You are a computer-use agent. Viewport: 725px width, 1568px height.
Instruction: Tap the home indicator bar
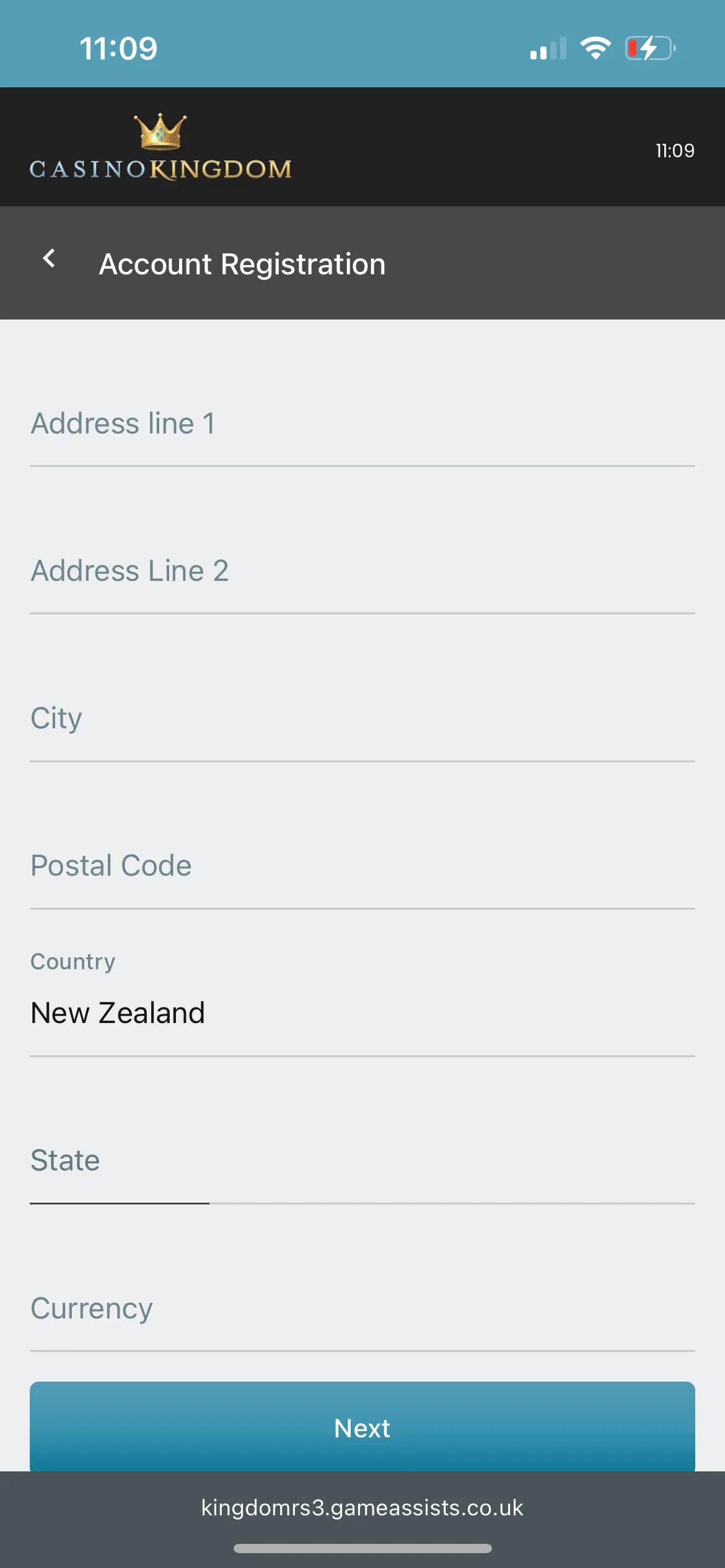coord(362,1548)
